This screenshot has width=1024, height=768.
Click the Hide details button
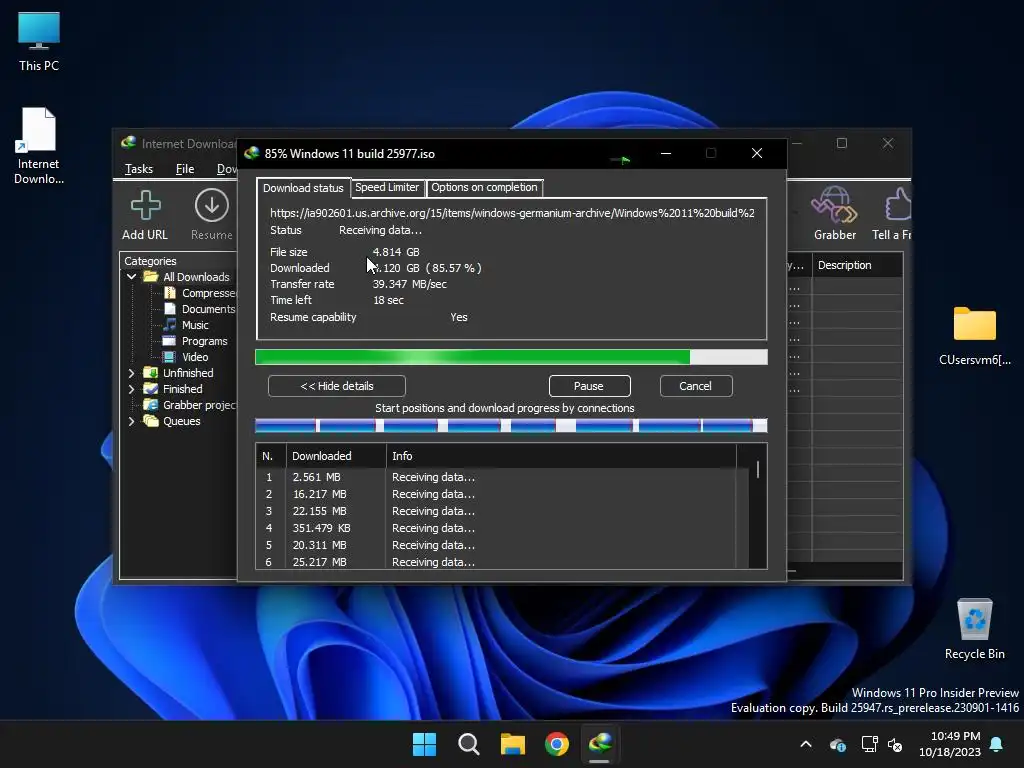tap(337, 386)
